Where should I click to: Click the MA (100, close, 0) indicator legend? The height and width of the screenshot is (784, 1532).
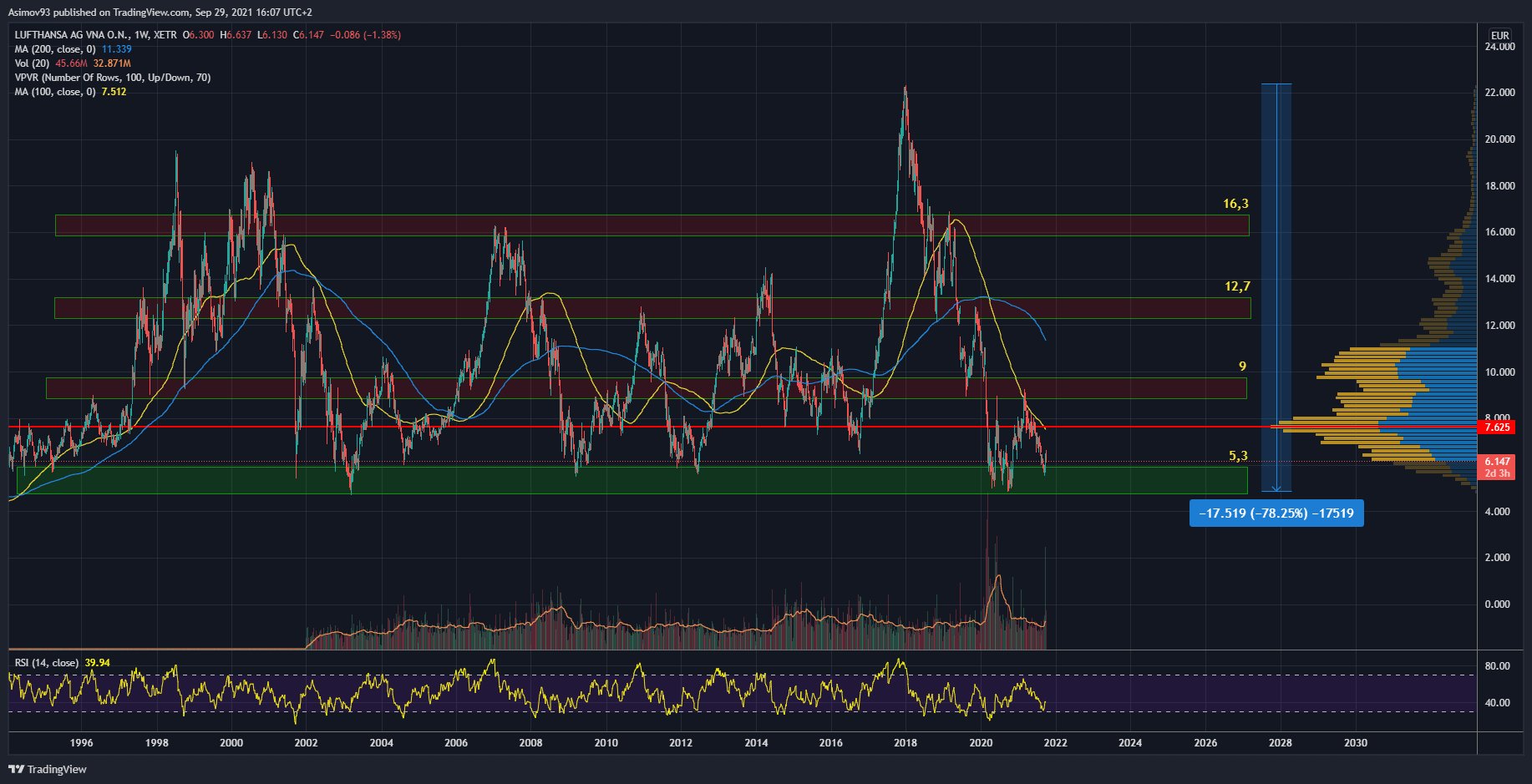point(55,92)
